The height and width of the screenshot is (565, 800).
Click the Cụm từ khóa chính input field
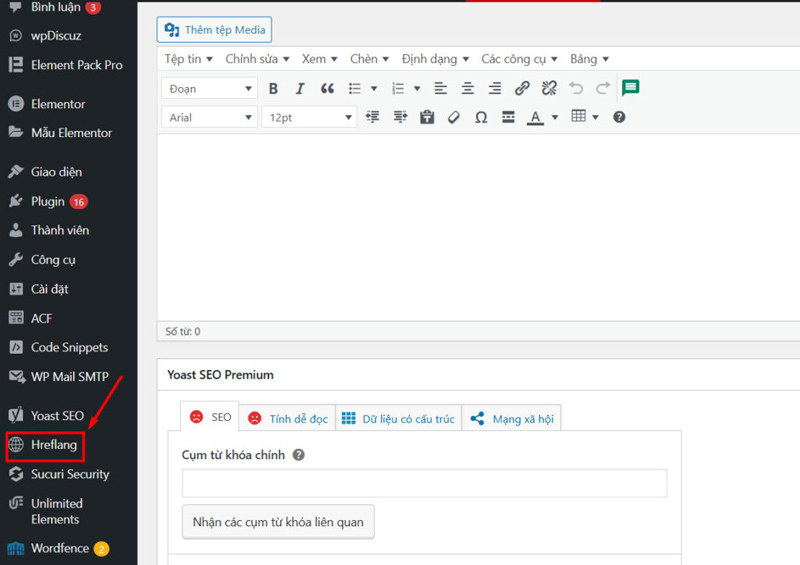[424, 483]
